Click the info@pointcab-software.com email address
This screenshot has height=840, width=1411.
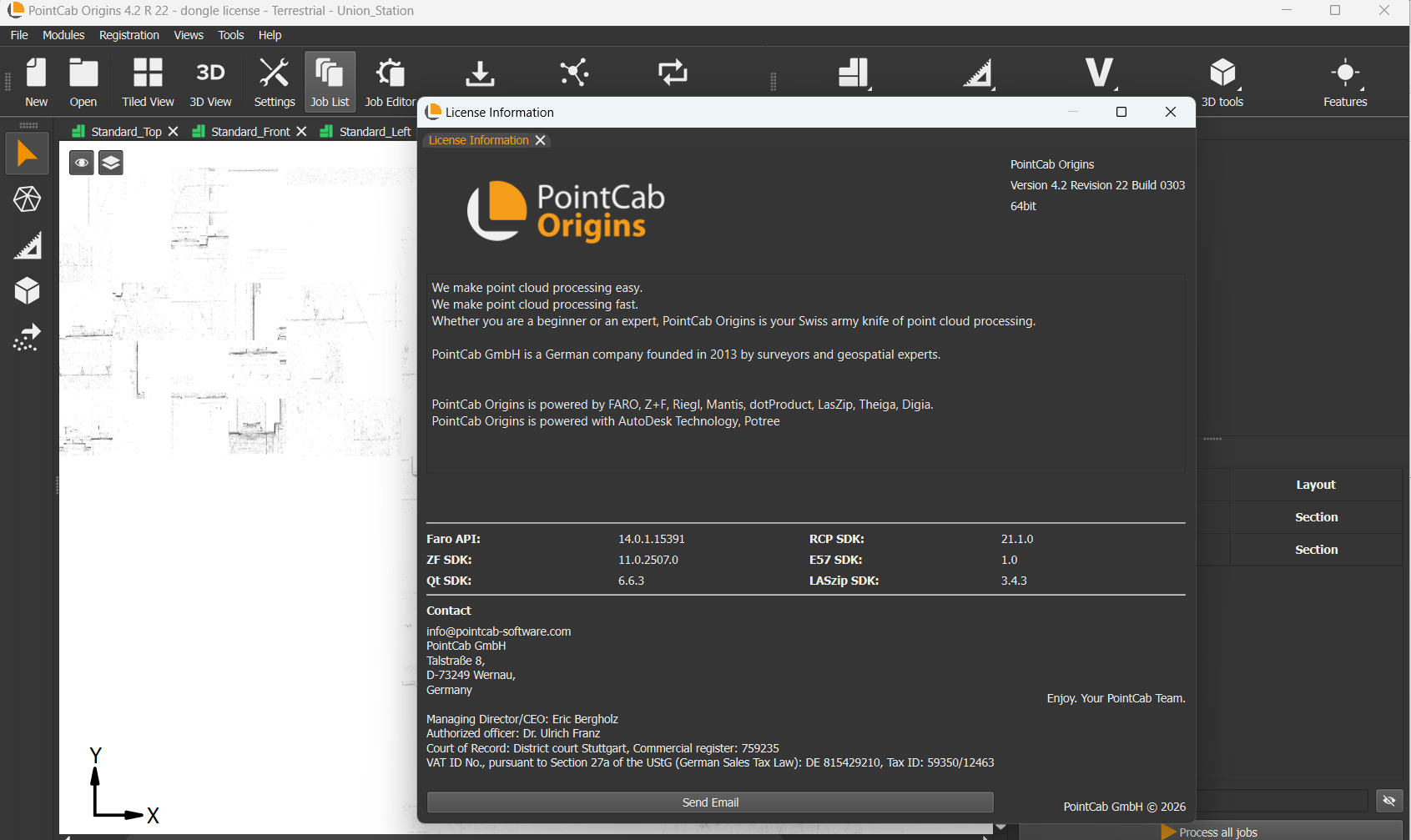point(499,631)
